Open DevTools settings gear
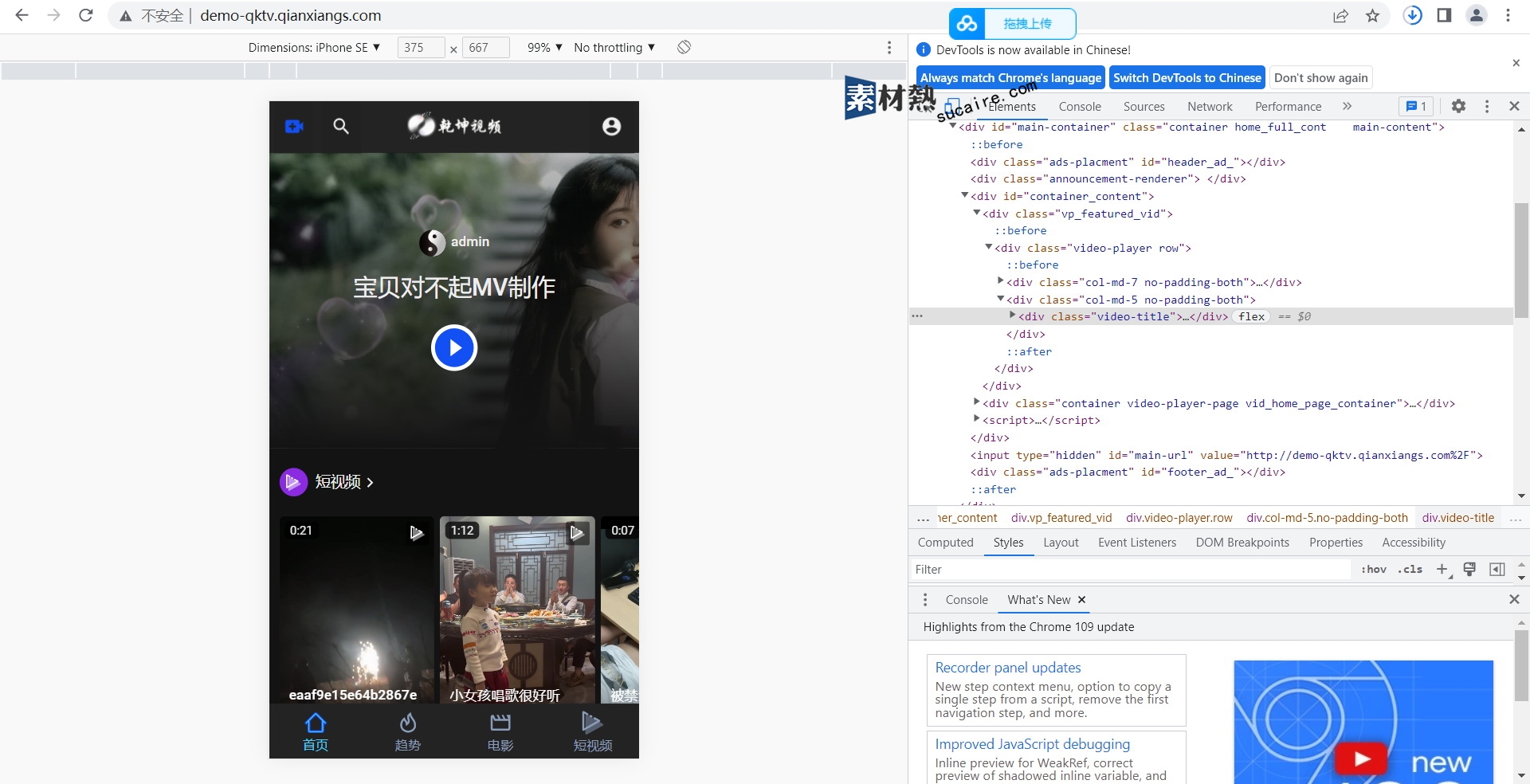This screenshot has height=784, width=1530. 1458,106
